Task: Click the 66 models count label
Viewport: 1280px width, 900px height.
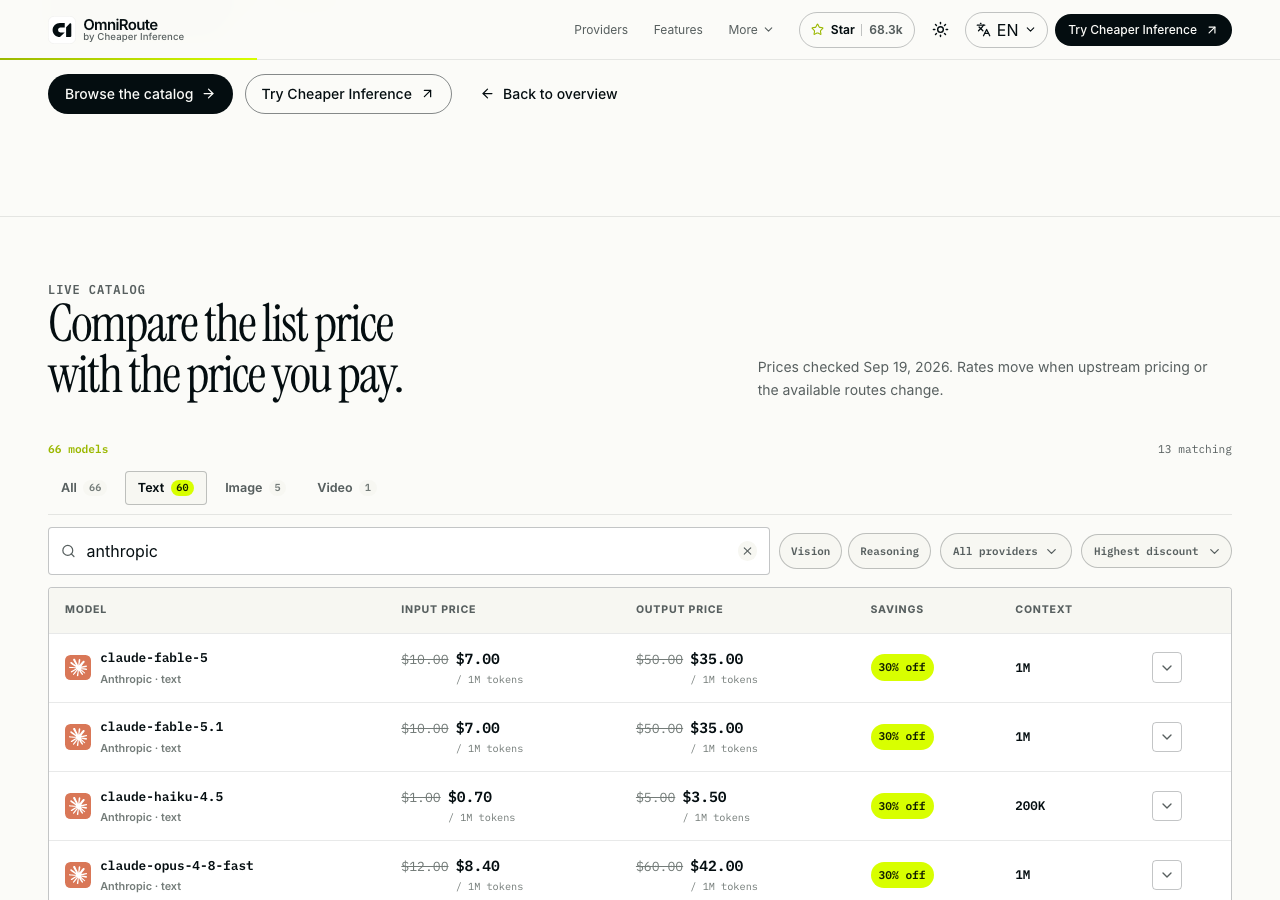Action: tap(78, 449)
